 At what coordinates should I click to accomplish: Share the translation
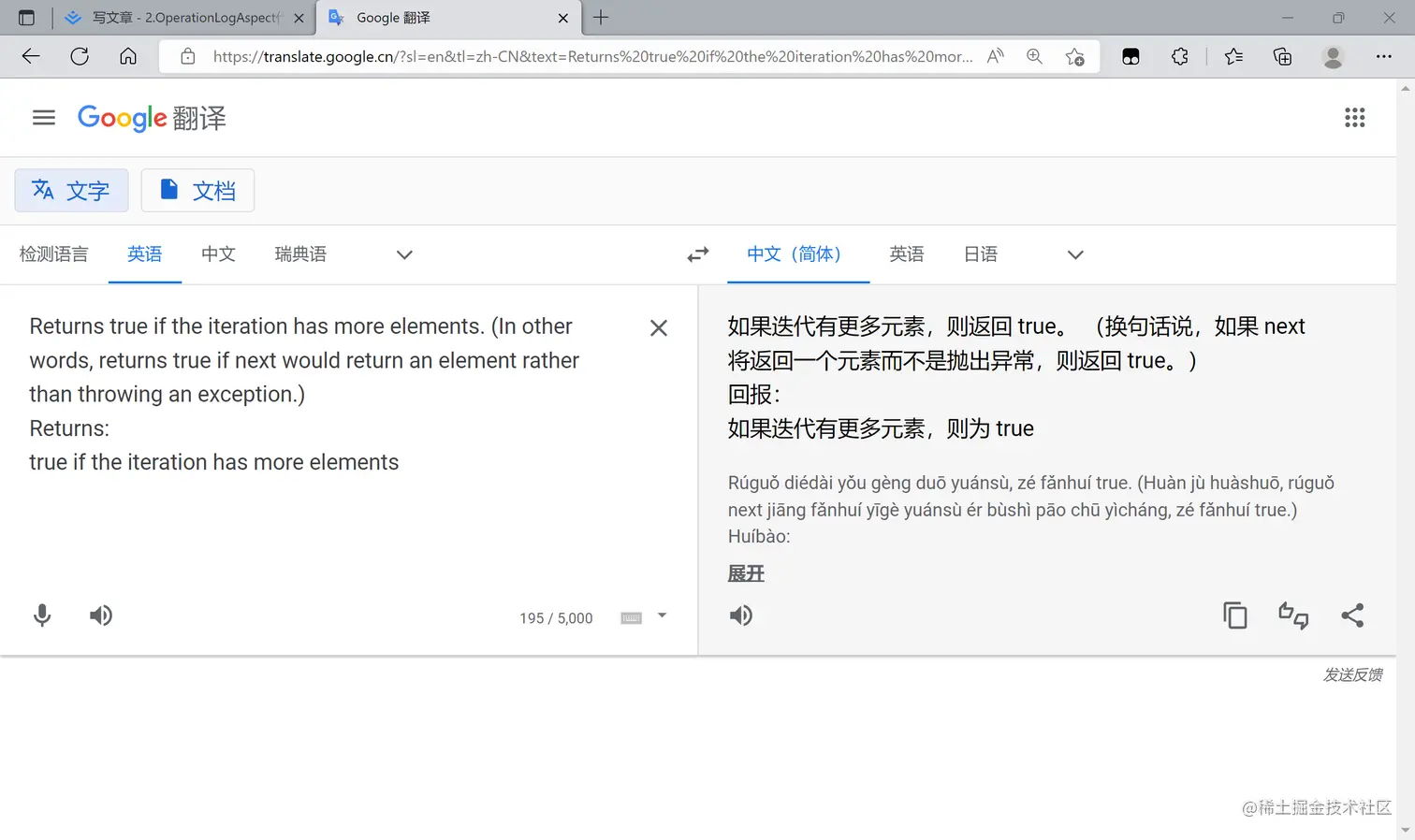coord(1352,615)
